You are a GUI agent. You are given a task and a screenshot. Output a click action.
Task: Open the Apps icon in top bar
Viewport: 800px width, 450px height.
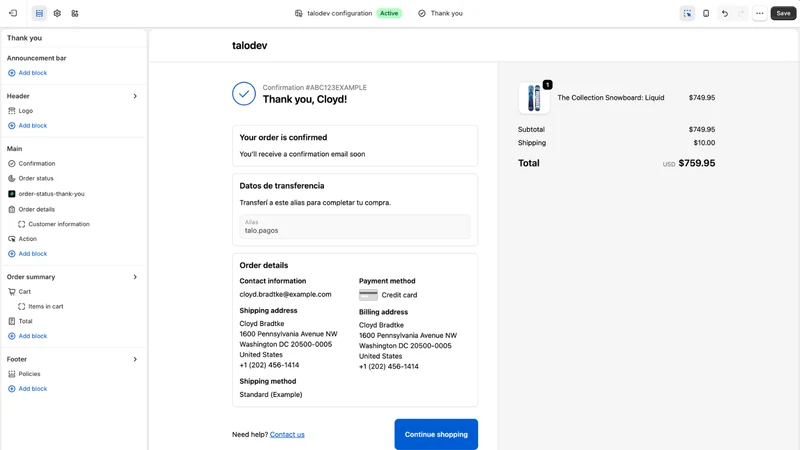(75, 13)
